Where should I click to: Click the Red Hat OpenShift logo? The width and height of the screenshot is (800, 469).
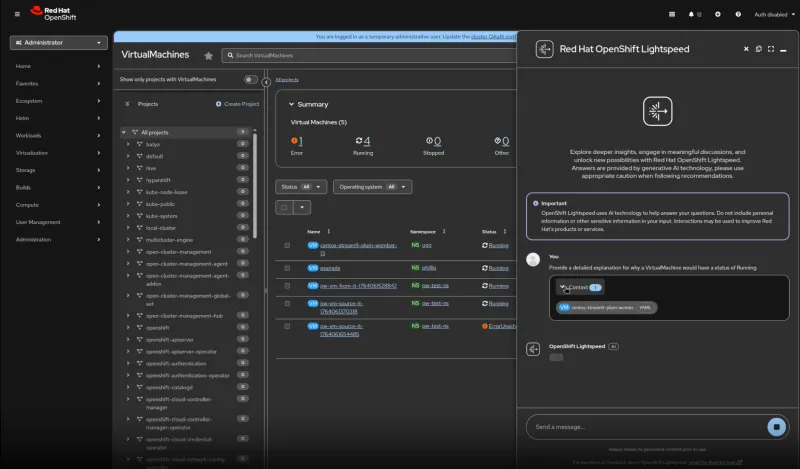coord(53,14)
